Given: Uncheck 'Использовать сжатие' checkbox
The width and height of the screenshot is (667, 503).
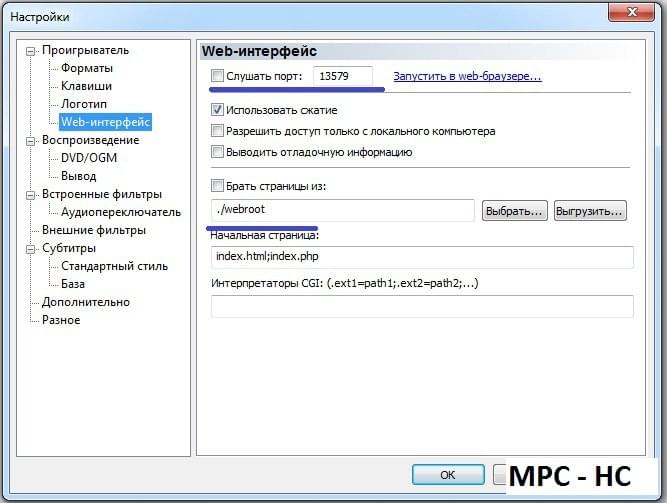Looking at the screenshot, I should tap(217, 110).
